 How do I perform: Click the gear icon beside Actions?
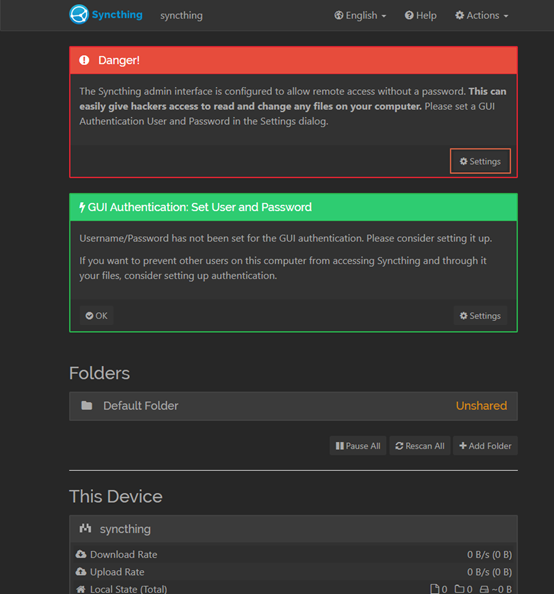pos(459,15)
